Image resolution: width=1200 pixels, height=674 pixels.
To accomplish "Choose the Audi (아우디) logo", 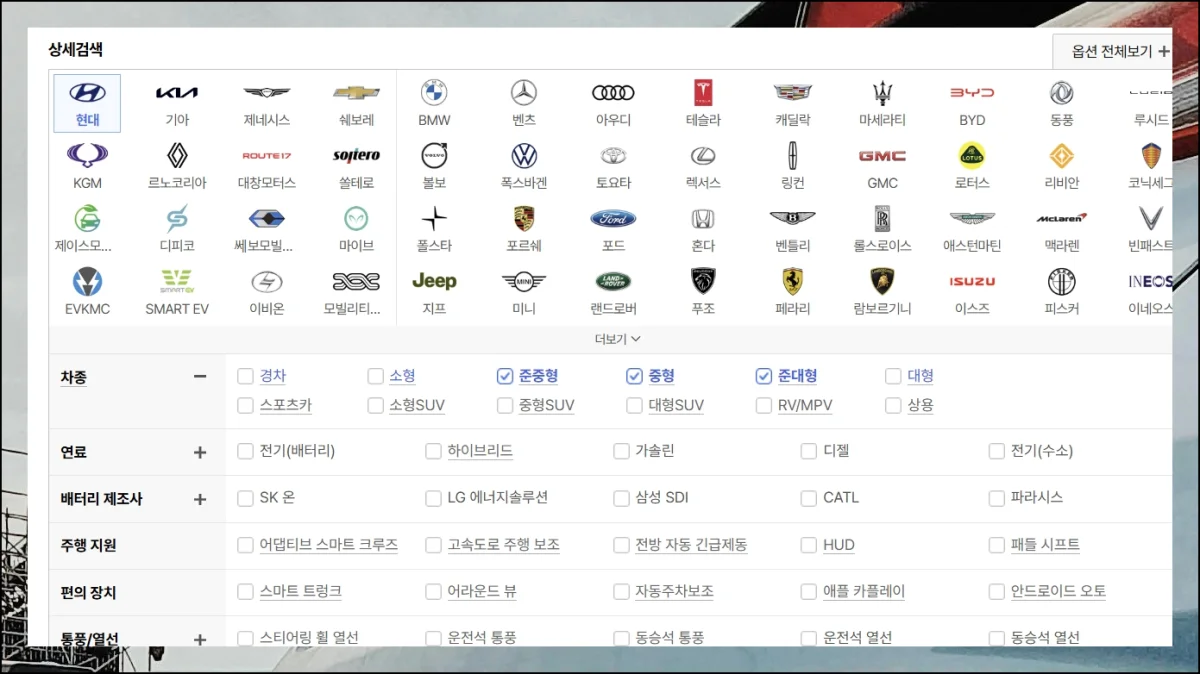I will point(614,93).
